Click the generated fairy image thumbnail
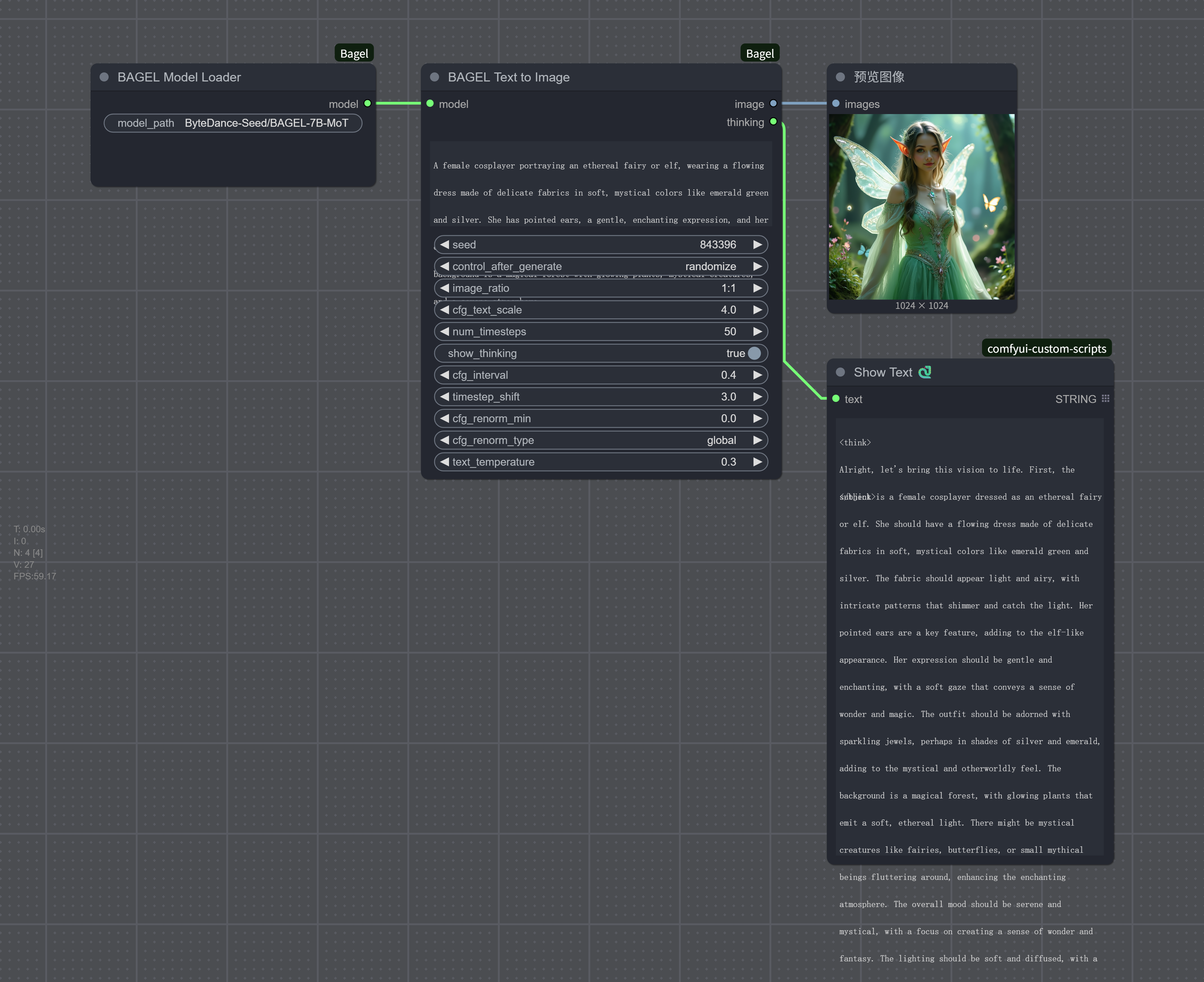Screen dimensions: 1204x982 pyautogui.click(x=921, y=206)
